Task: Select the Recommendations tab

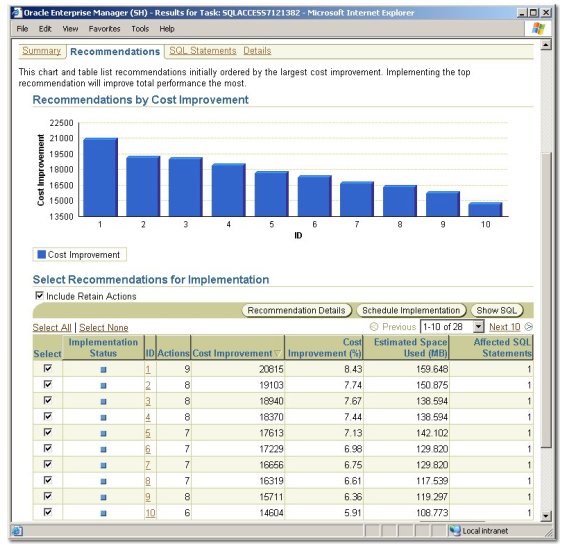Action: coord(115,52)
